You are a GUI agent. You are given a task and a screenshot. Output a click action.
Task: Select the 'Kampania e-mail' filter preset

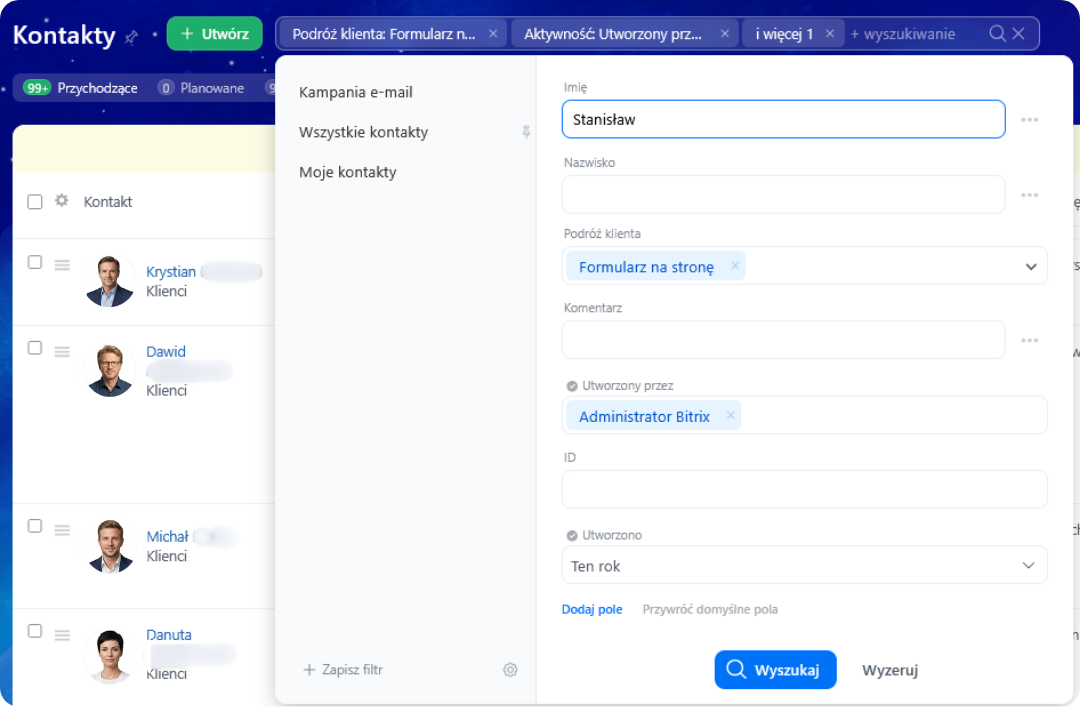click(355, 92)
